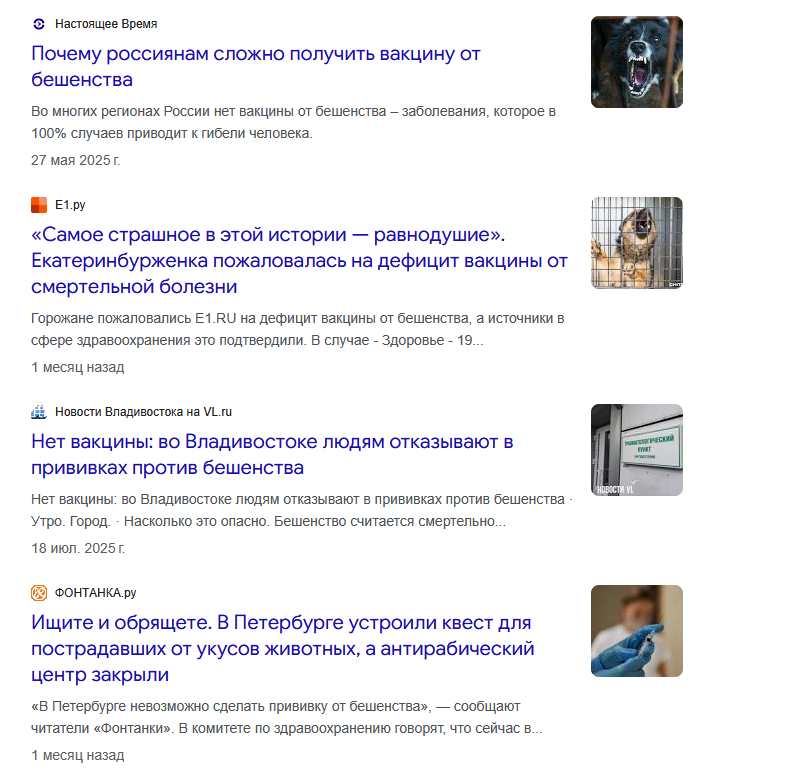This screenshot has height=776, width=812.
Task: Click the ФОНТАНКА.ру orange favicon
Action: click(x=39, y=593)
